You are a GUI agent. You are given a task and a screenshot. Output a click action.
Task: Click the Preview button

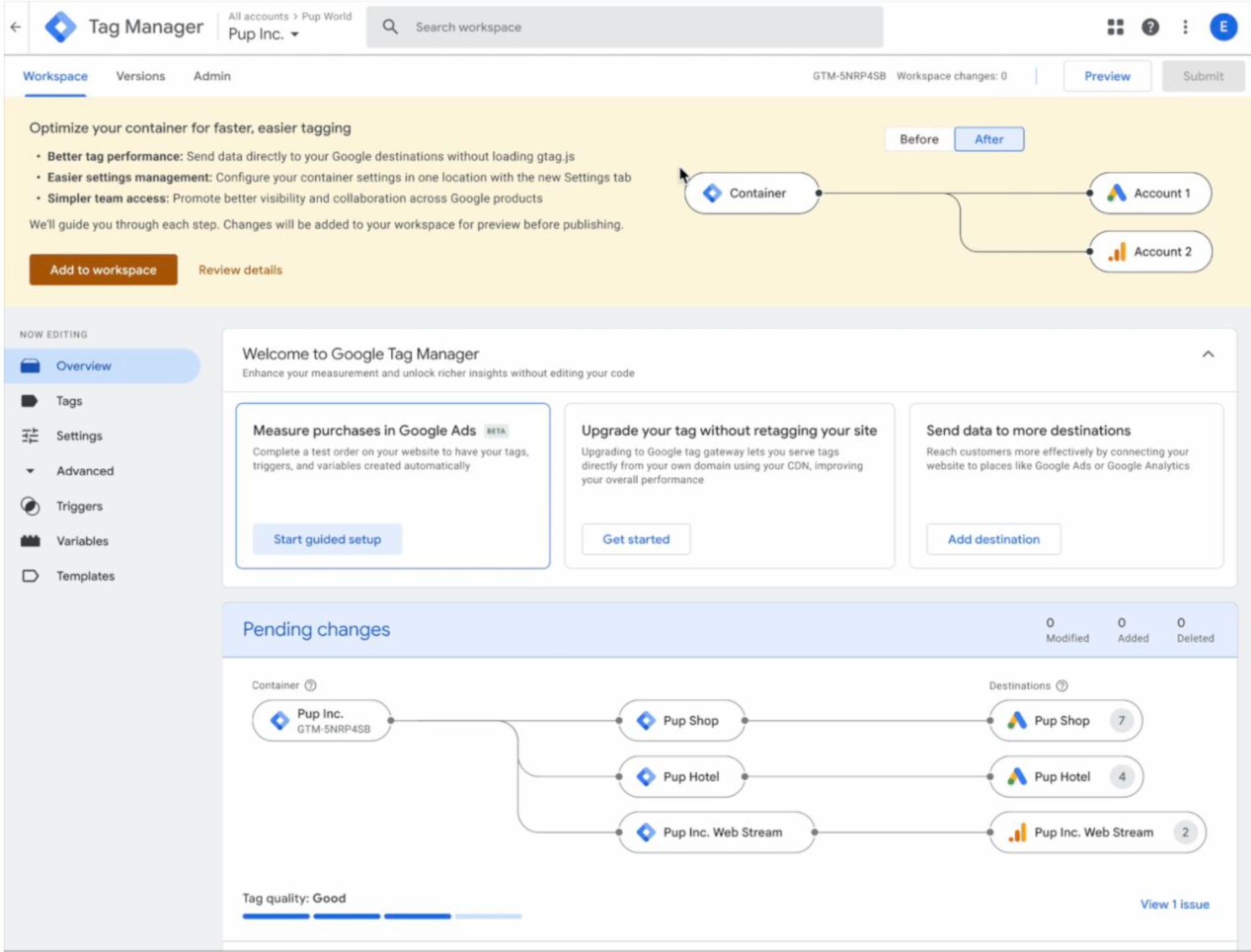pos(1107,76)
